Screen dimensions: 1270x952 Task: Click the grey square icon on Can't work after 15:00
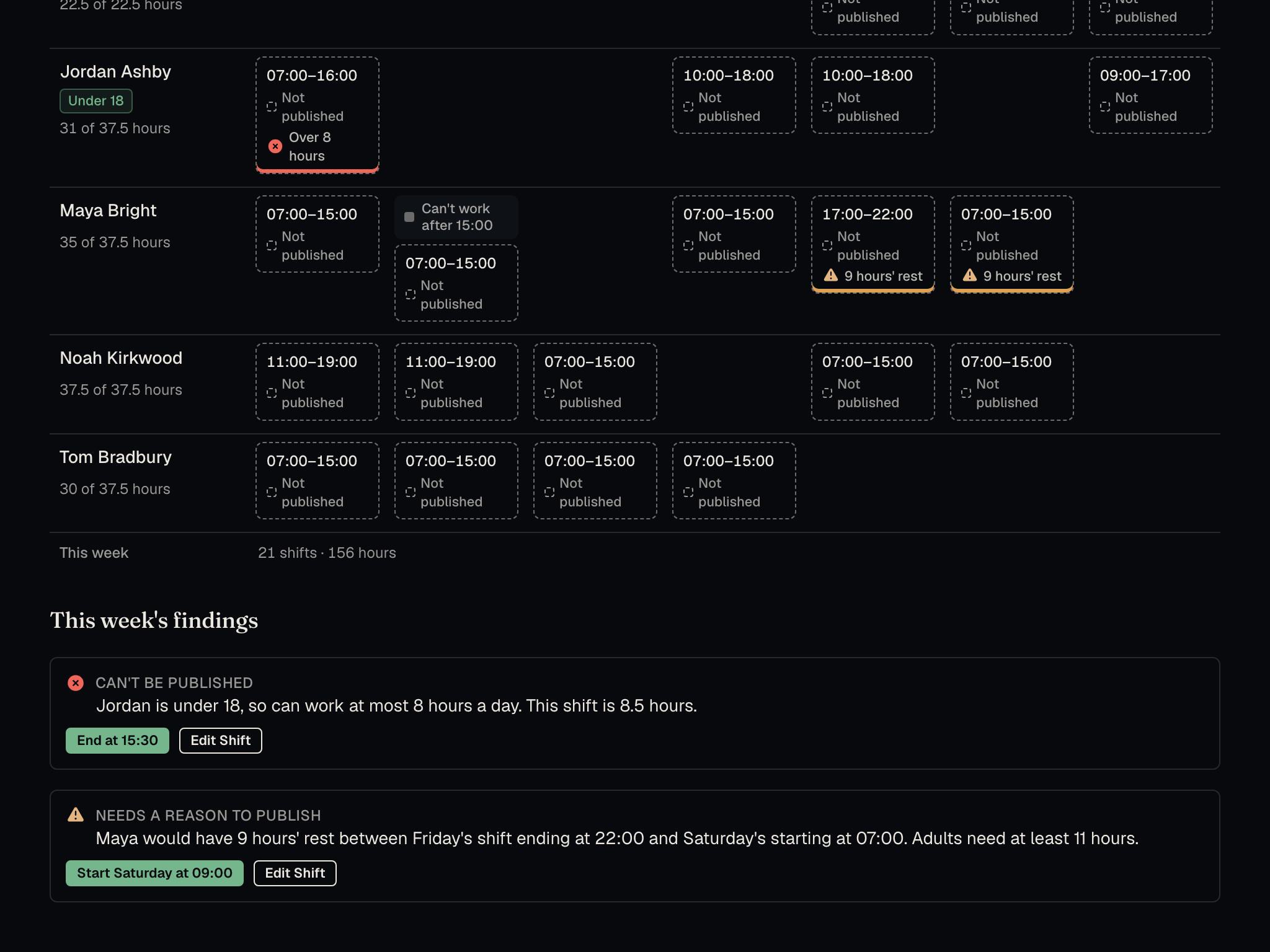tap(409, 217)
